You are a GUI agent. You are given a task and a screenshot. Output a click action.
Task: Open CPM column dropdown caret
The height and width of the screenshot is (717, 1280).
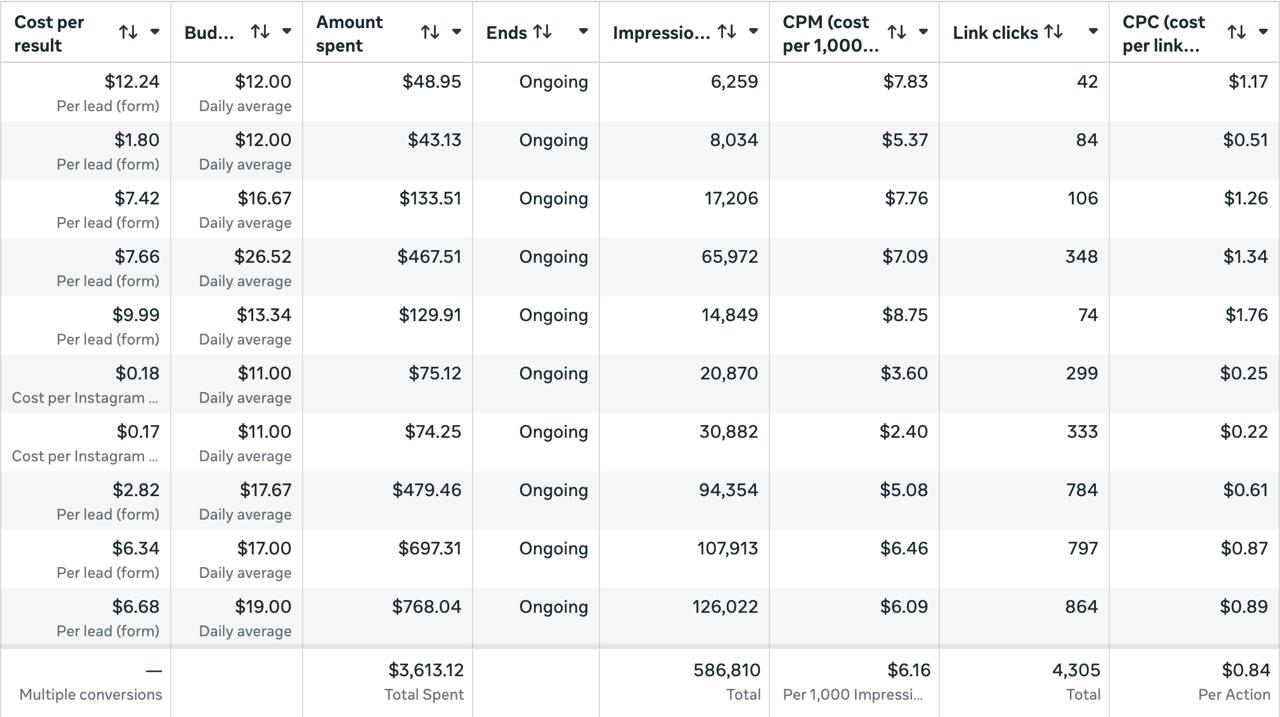click(x=924, y=32)
